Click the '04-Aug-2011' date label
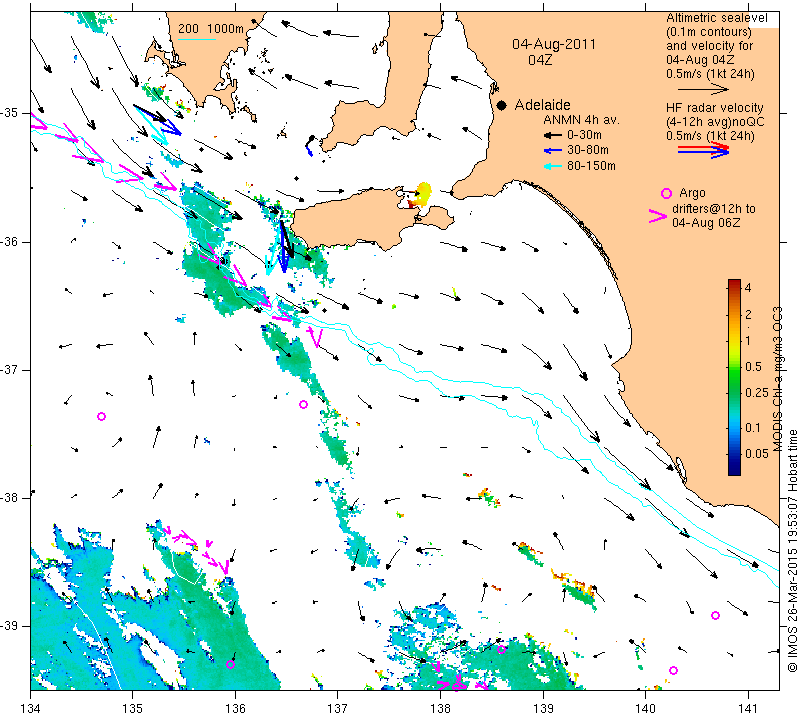The image size is (800, 720). (x=554, y=44)
